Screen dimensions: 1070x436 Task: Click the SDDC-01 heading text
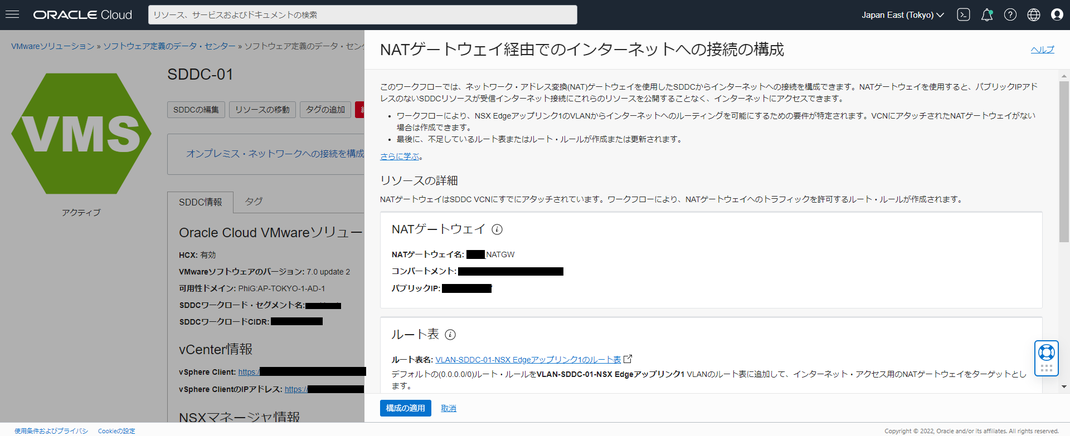201,74
